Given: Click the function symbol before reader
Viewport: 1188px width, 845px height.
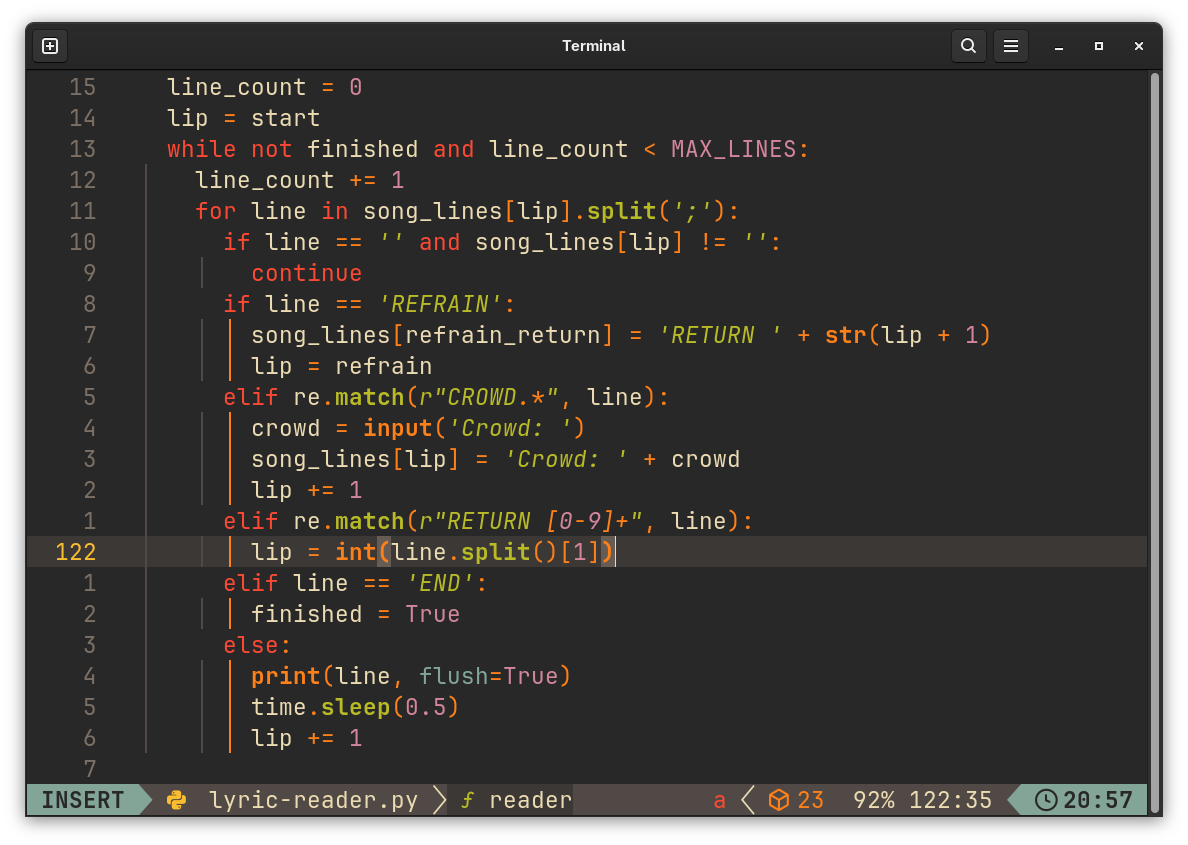Looking at the screenshot, I should (x=467, y=800).
